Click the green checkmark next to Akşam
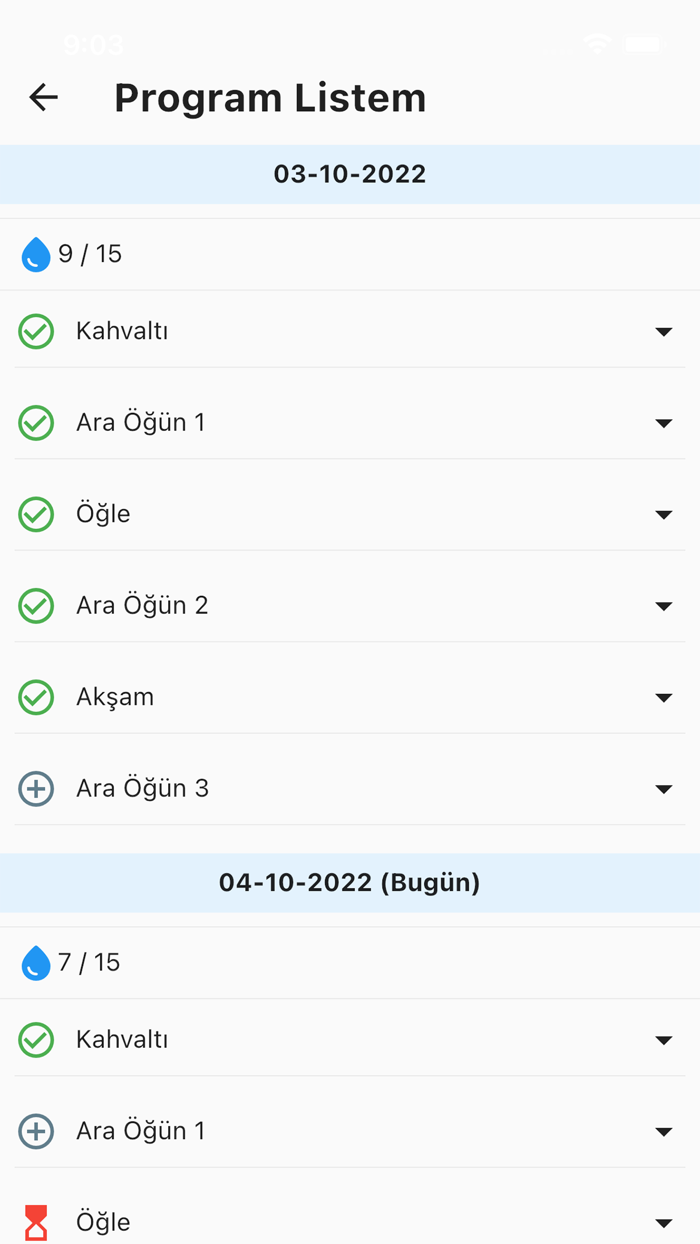700x1244 pixels. 35,697
